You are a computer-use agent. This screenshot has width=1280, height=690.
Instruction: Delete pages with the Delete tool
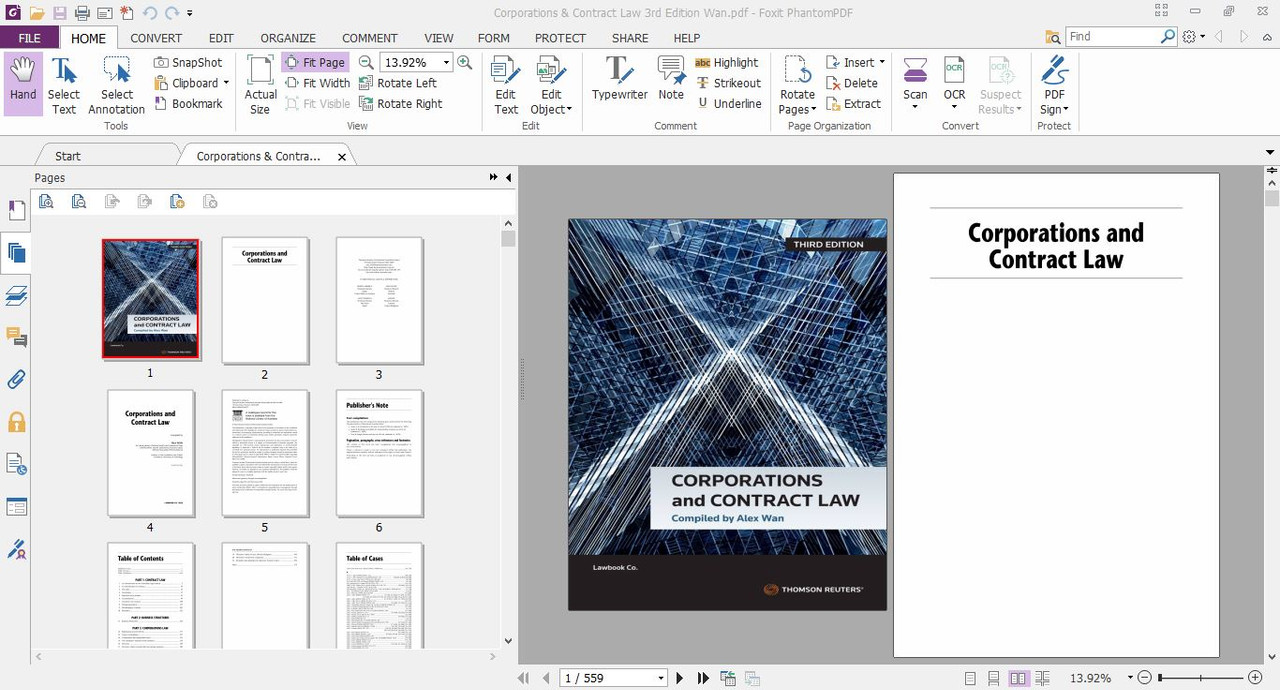851,83
